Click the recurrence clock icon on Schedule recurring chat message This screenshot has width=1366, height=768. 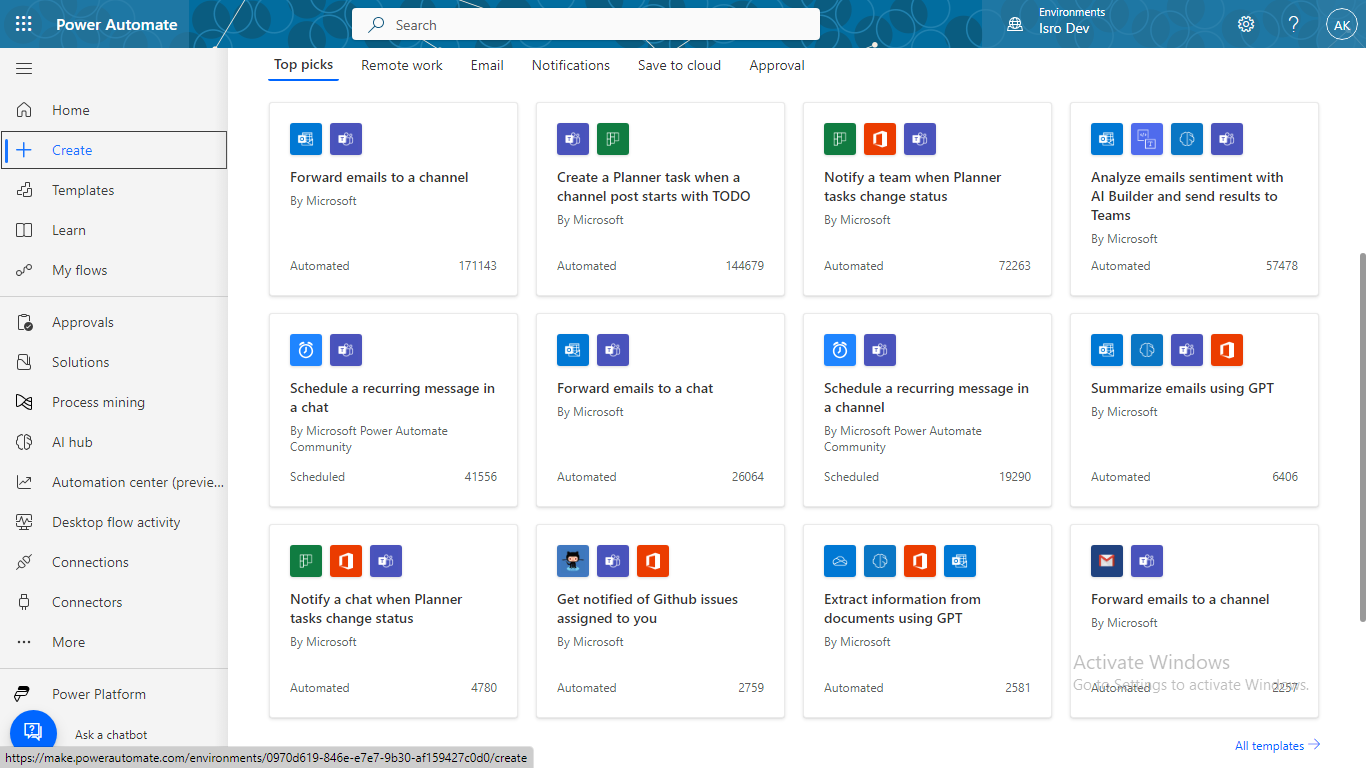pyautogui.click(x=306, y=350)
